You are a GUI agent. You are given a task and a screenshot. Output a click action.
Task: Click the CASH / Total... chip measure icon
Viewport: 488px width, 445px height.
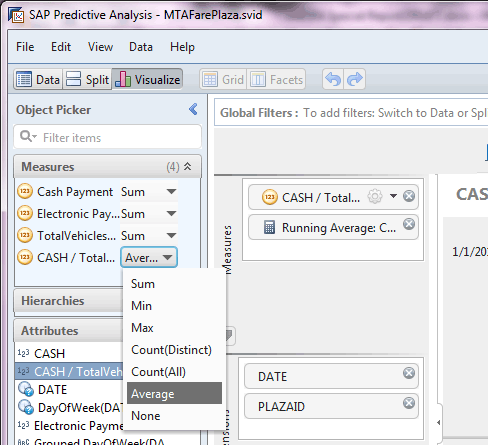[270, 197]
